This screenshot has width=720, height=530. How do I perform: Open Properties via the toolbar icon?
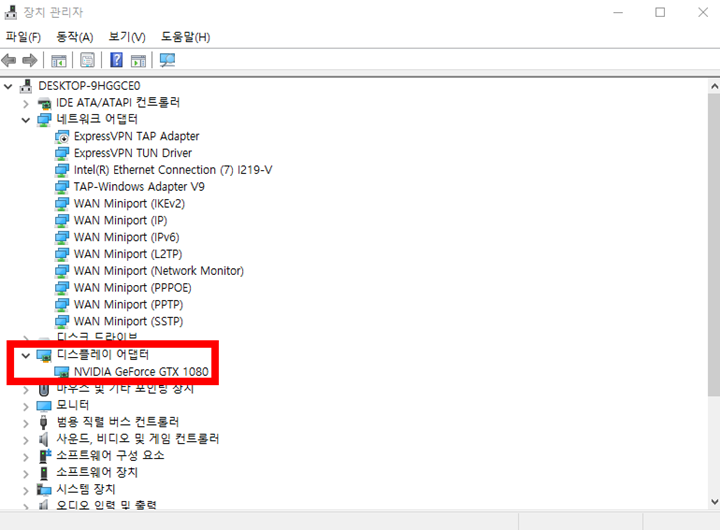tap(88, 61)
